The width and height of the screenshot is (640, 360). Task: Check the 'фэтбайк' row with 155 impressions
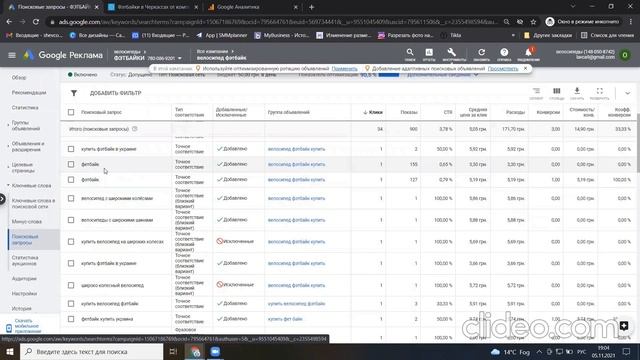71,164
